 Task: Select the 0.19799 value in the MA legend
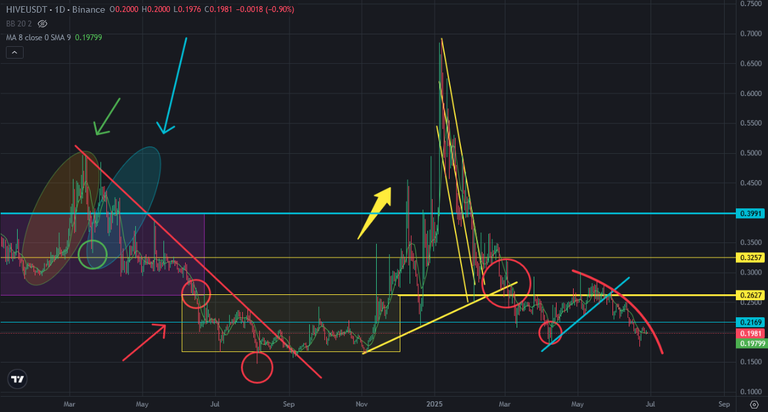89,37
